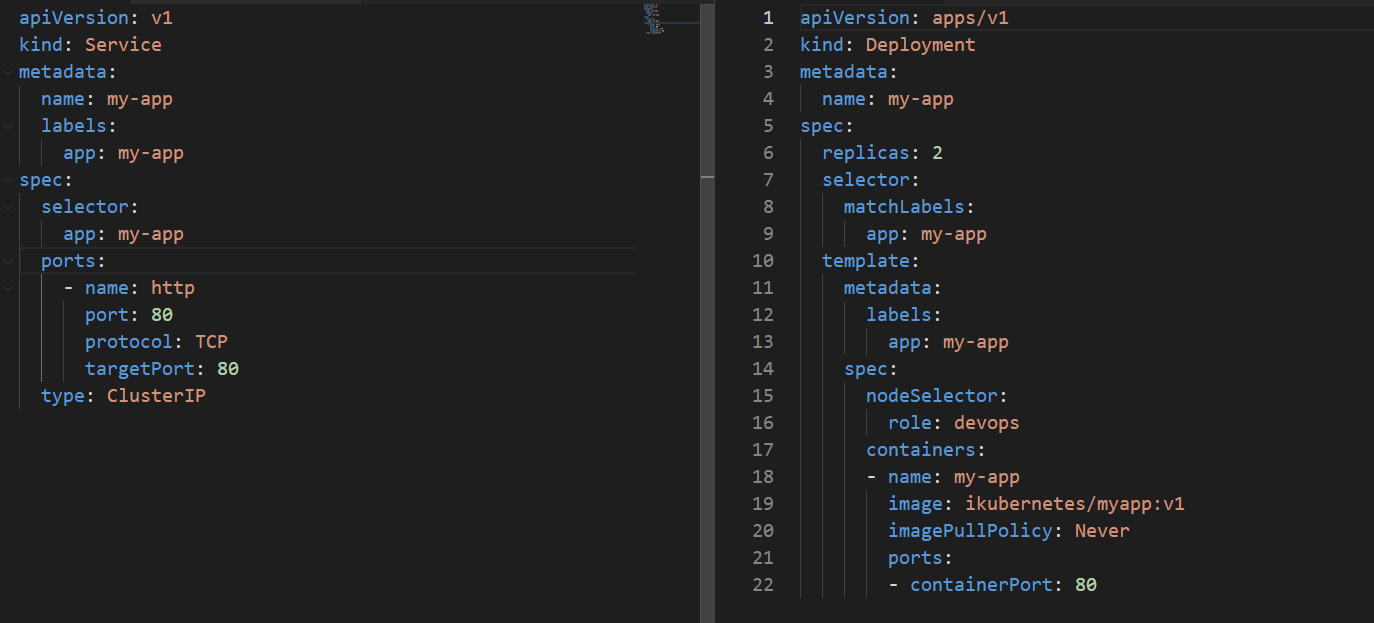Click 'selector:' on line 7
This screenshot has height=623, width=1374.
[x=871, y=180]
